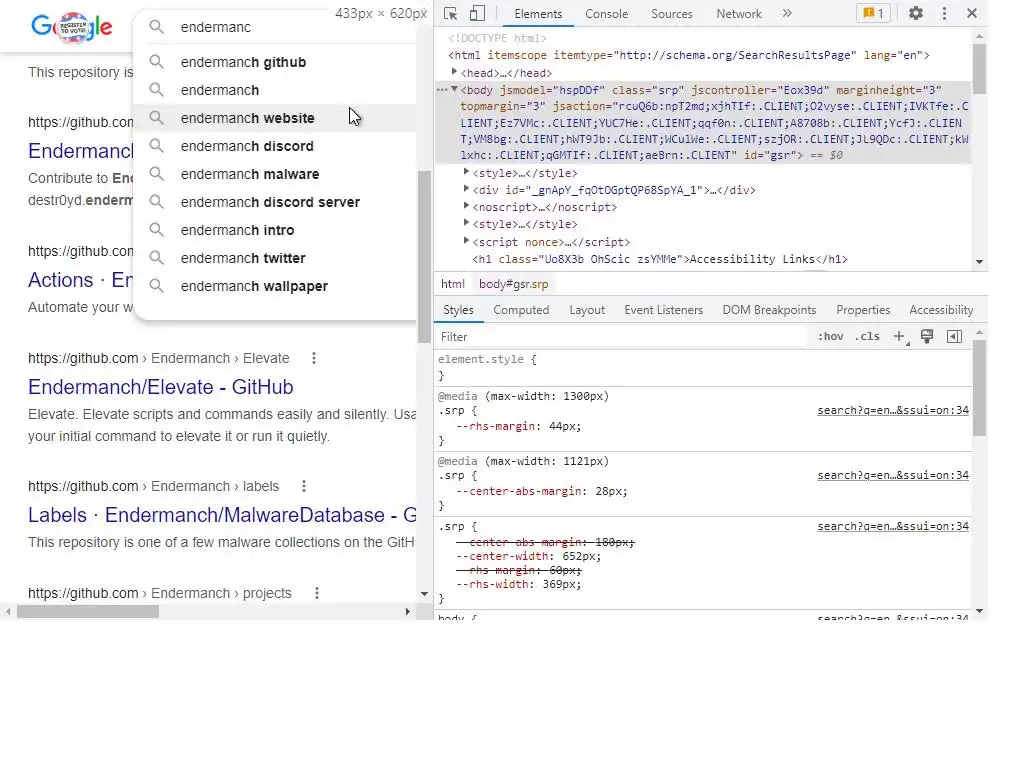Expand the head element node

click(x=455, y=72)
